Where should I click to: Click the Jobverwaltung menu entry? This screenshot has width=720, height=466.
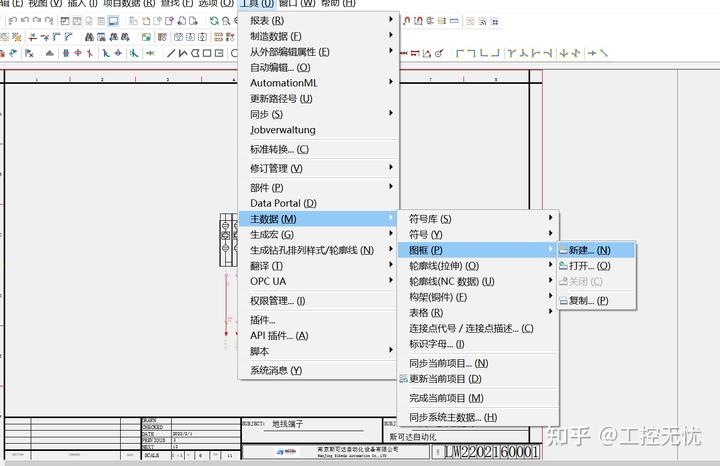(318, 130)
